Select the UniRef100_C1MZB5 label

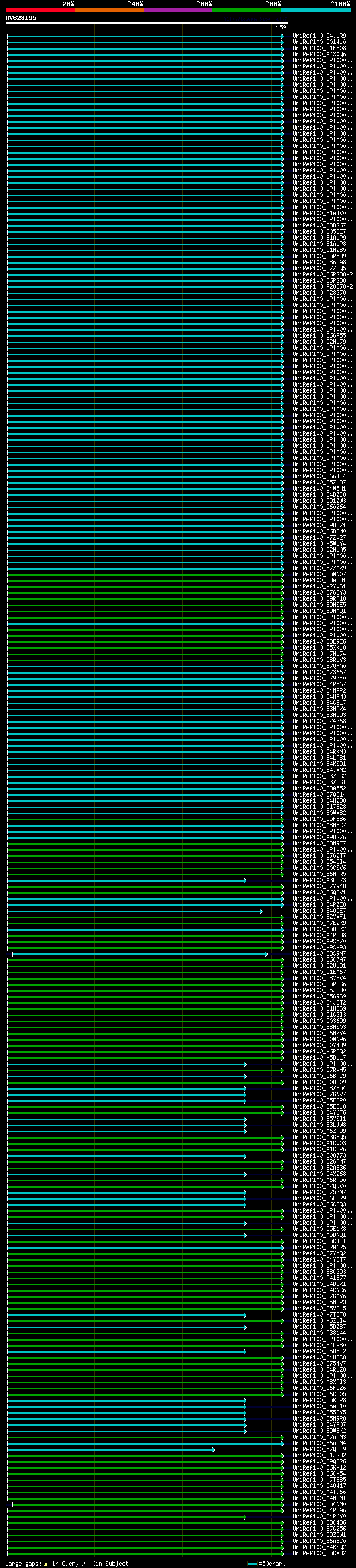(x=319, y=250)
